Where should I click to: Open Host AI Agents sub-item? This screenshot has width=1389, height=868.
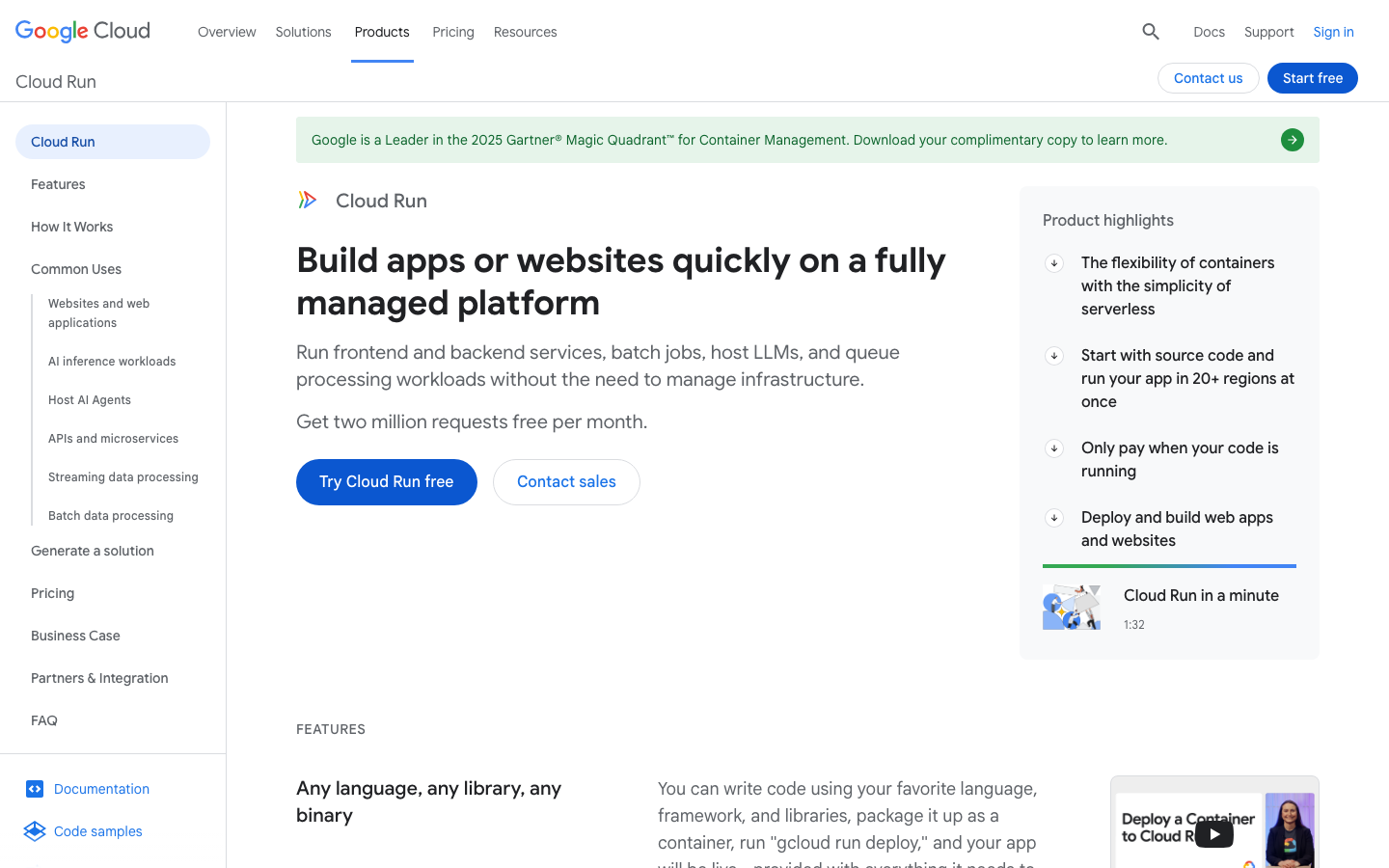(90, 400)
